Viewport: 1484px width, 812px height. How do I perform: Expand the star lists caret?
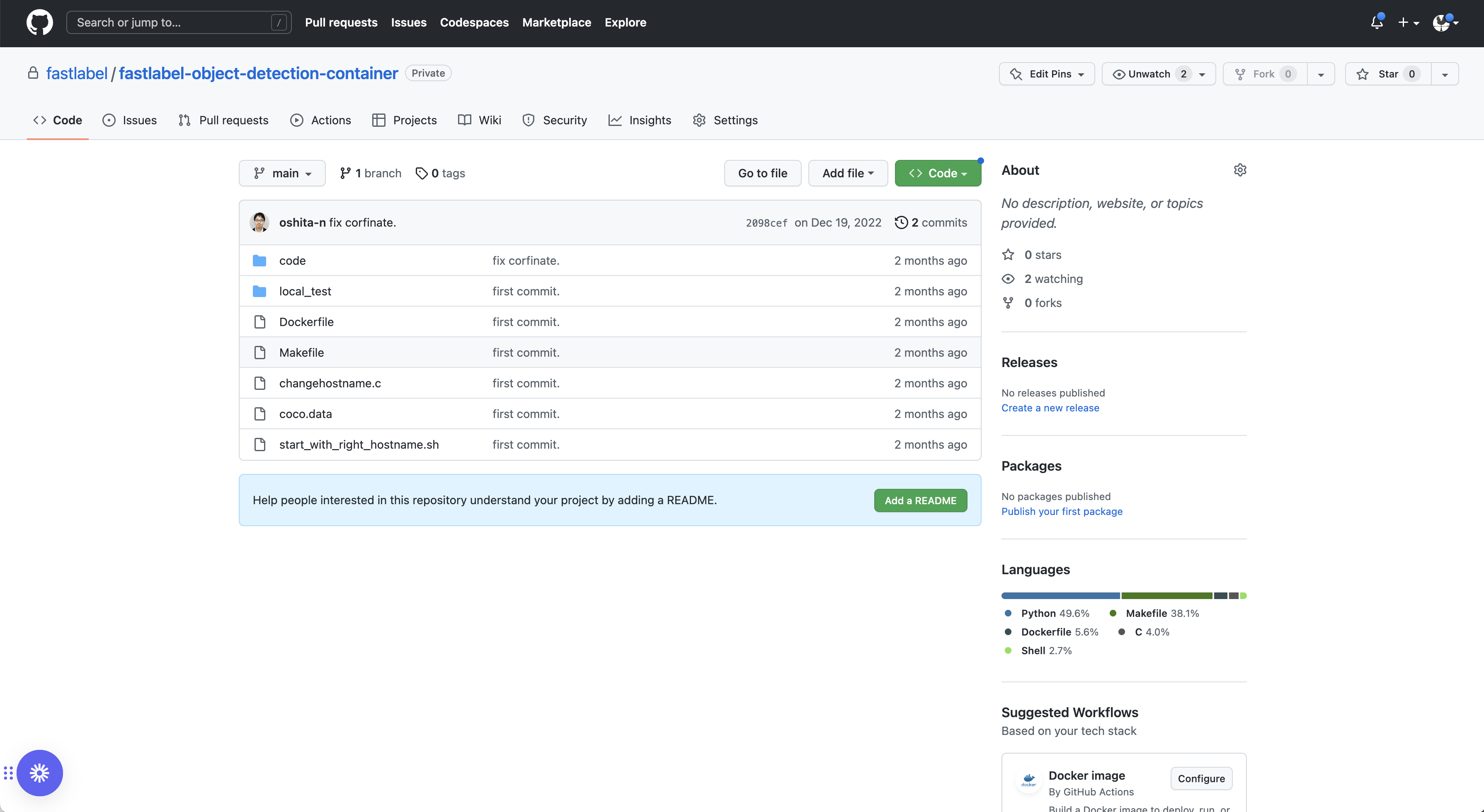click(1445, 74)
